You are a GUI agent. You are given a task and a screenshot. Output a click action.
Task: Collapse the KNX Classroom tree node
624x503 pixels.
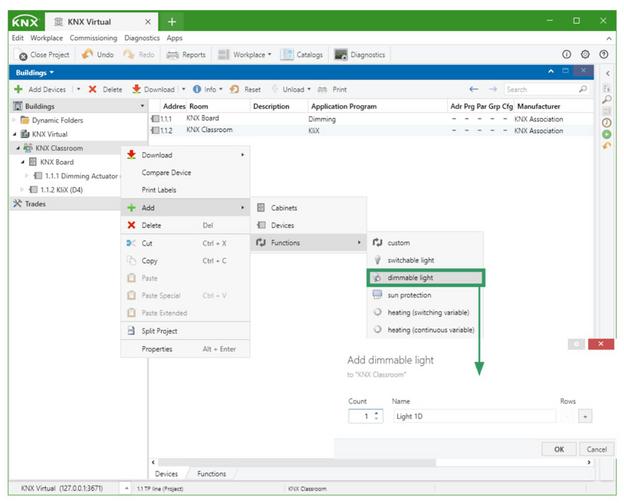coord(19,147)
